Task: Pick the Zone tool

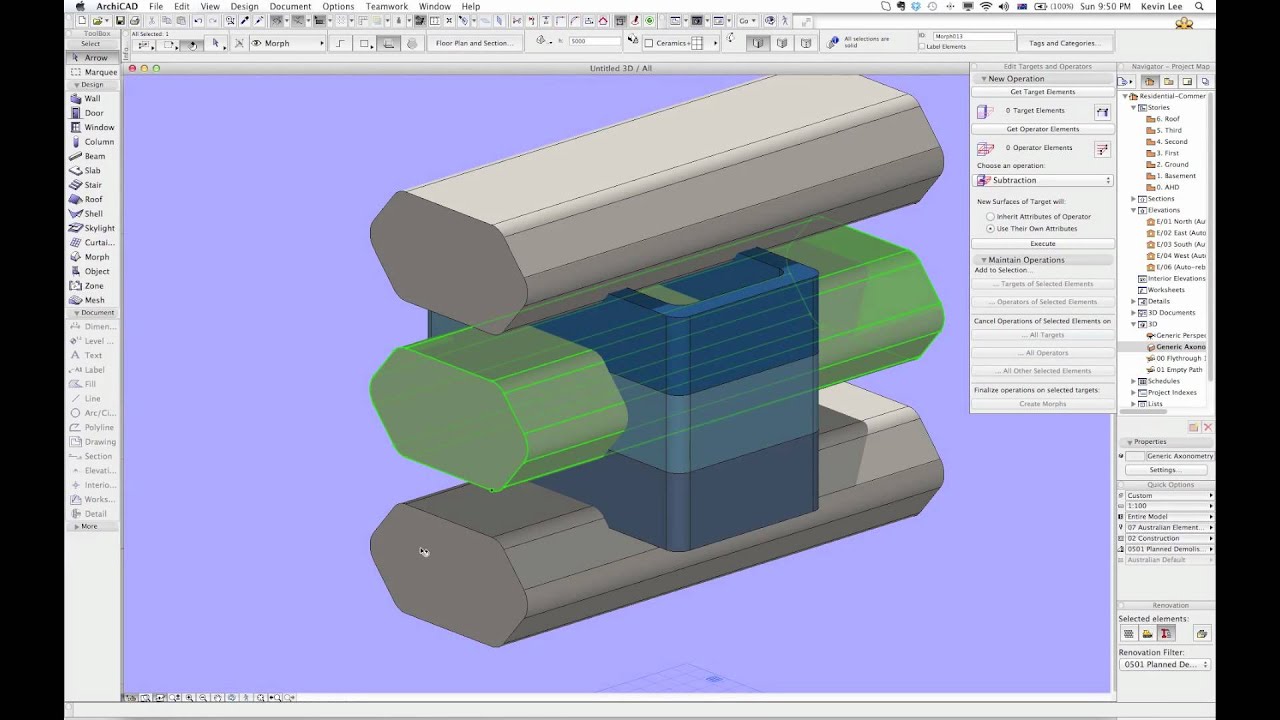Action: point(92,285)
